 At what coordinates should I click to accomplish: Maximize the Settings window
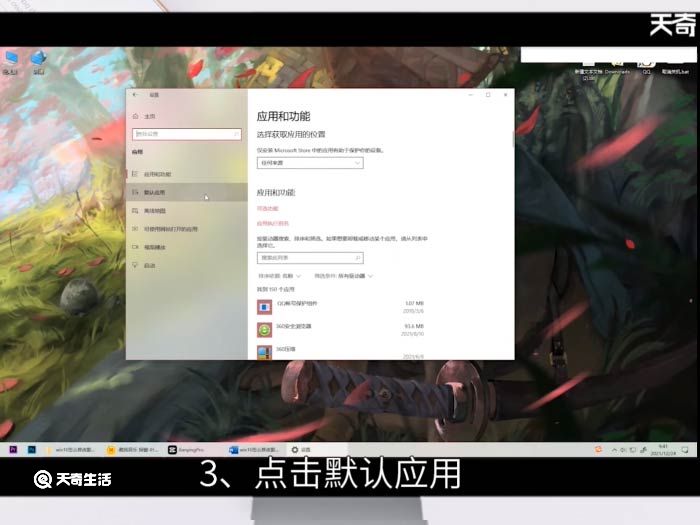(x=488, y=95)
